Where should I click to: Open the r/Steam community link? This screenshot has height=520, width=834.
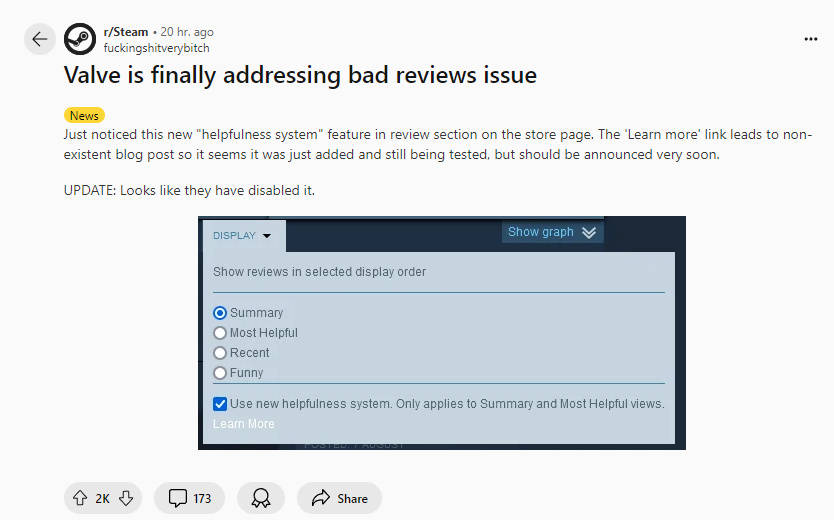124,32
